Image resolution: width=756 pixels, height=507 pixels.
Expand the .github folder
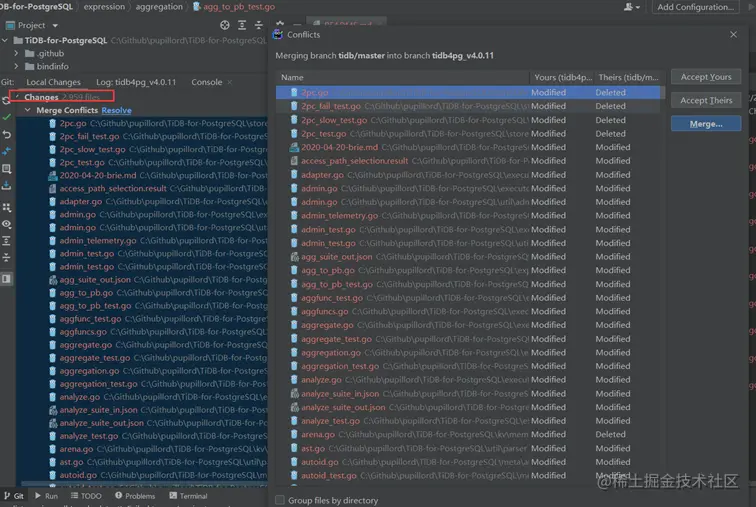[16, 53]
